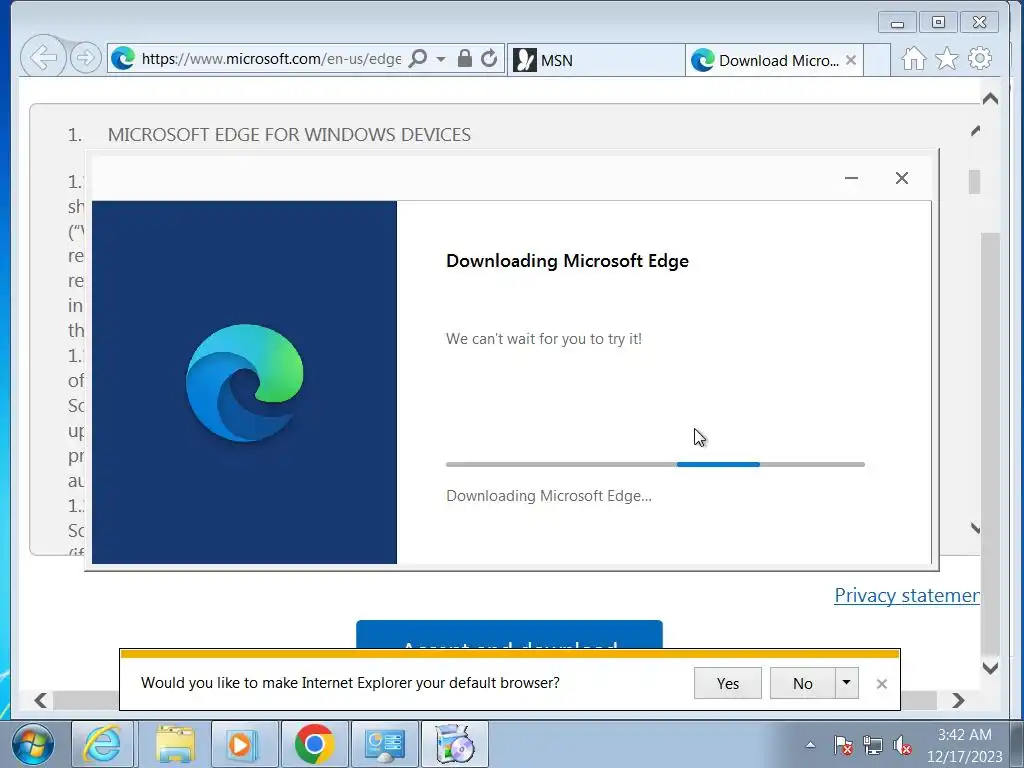Screen dimensions: 1024x768
Task: Click the network status tray icon
Action: (872, 744)
